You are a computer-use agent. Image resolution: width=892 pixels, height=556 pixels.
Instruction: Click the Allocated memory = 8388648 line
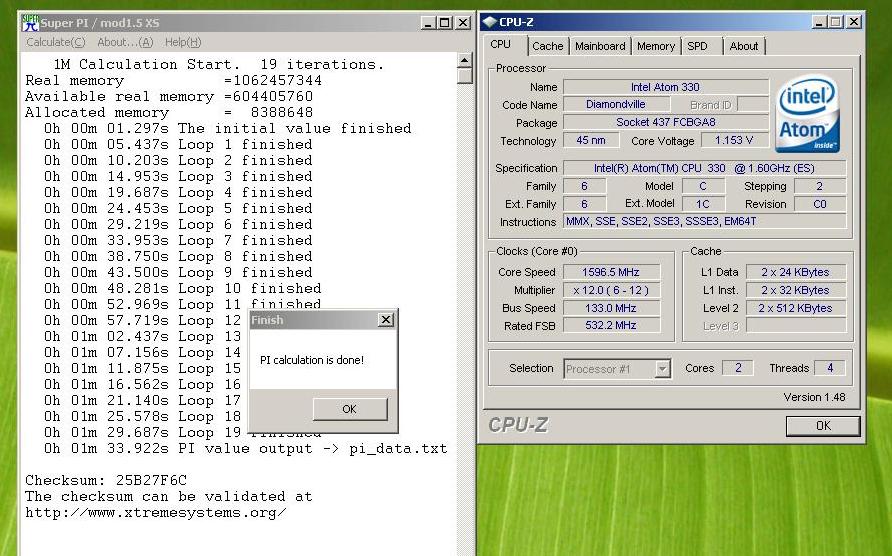(169, 113)
